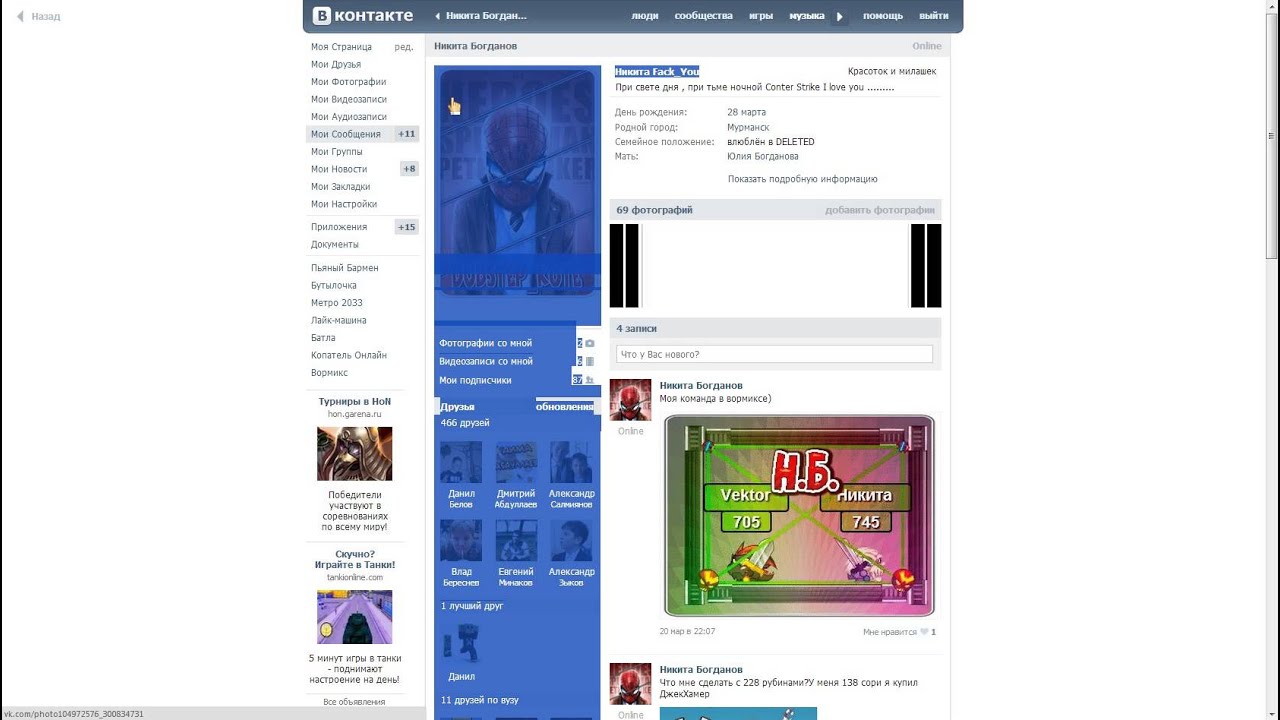Open Никита Богданов avatar on first post
The height and width of the screenshot is (720, 1280).
[x=630, y=400]
